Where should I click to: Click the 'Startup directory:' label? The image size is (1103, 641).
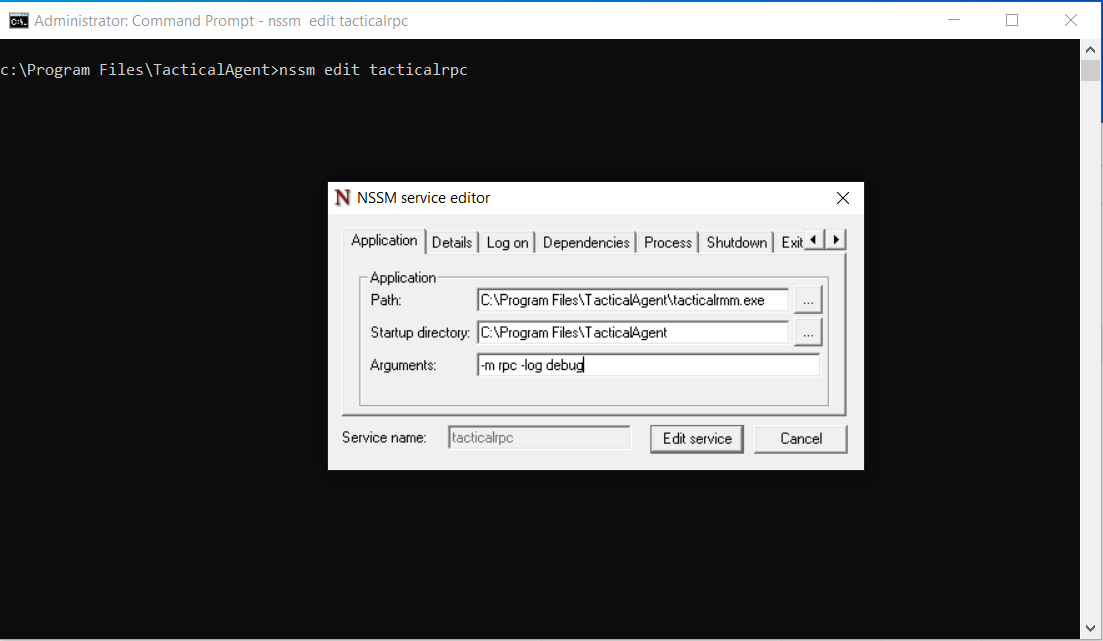coord(420,333)
